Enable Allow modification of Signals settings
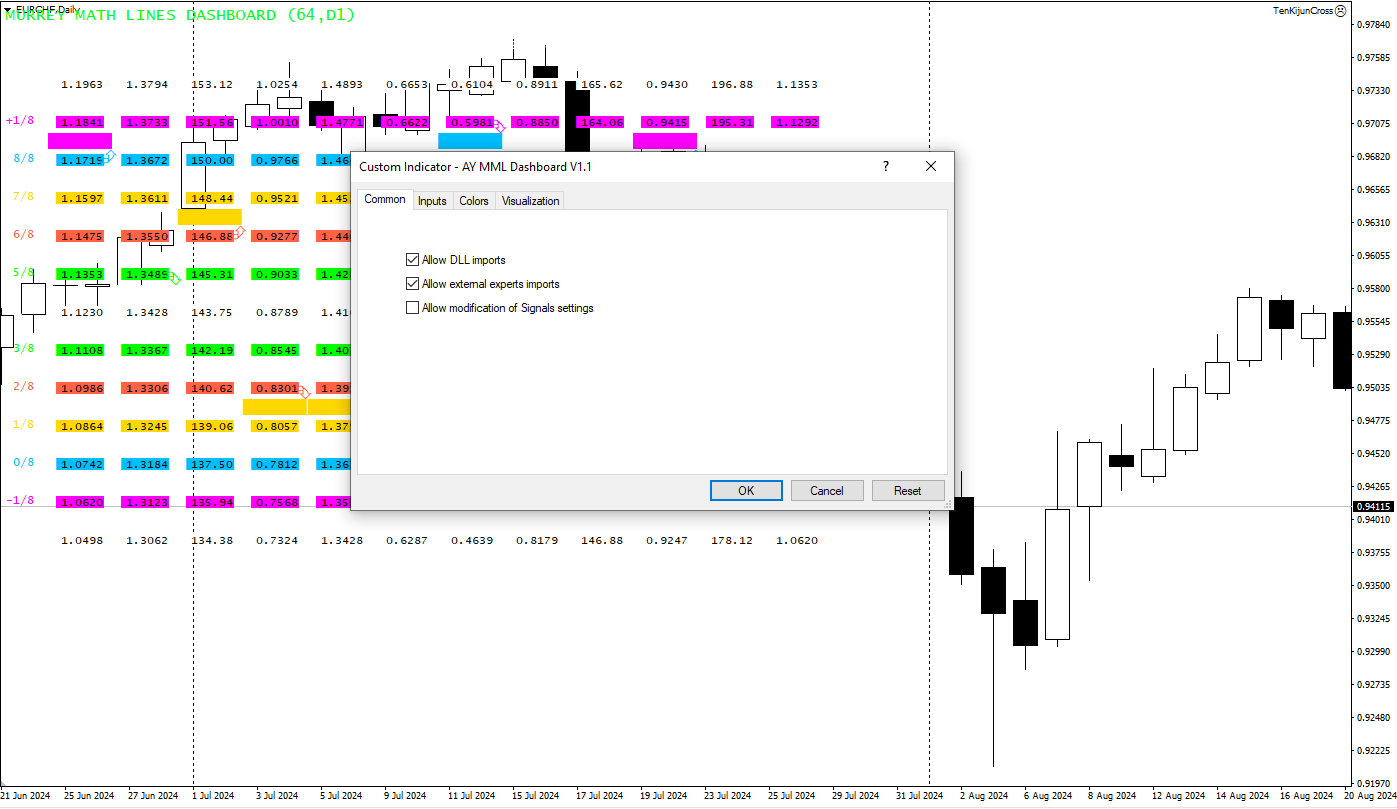The image size is (1397, 809). coord(412,308)
